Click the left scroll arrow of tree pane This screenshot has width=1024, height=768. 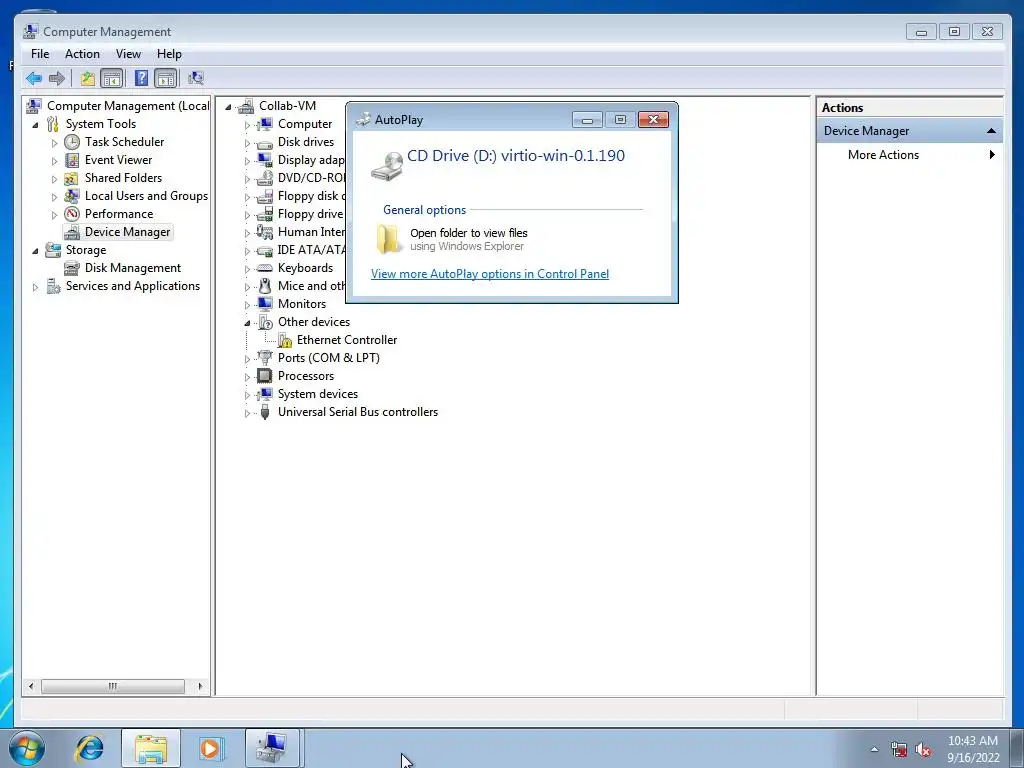click(x=31, y=686)
